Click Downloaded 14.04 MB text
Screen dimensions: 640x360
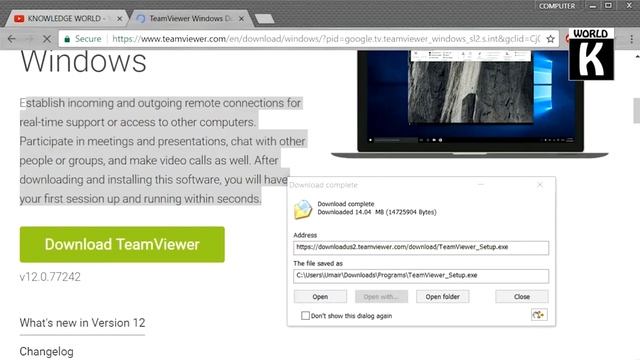(x=377, y=212)
